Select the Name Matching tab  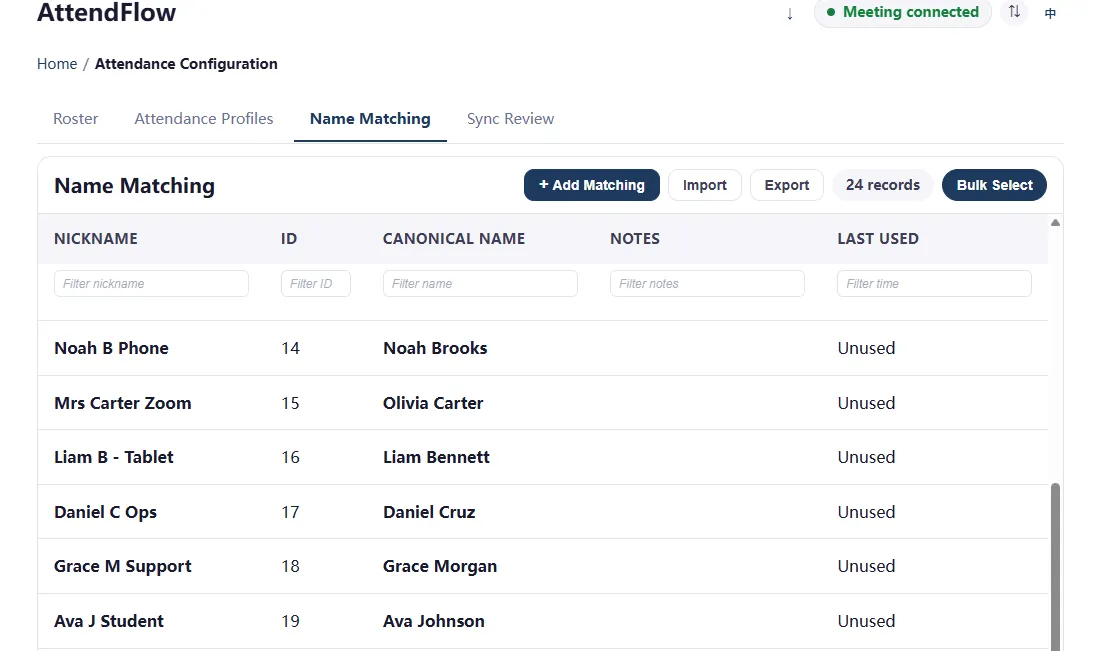370,119
